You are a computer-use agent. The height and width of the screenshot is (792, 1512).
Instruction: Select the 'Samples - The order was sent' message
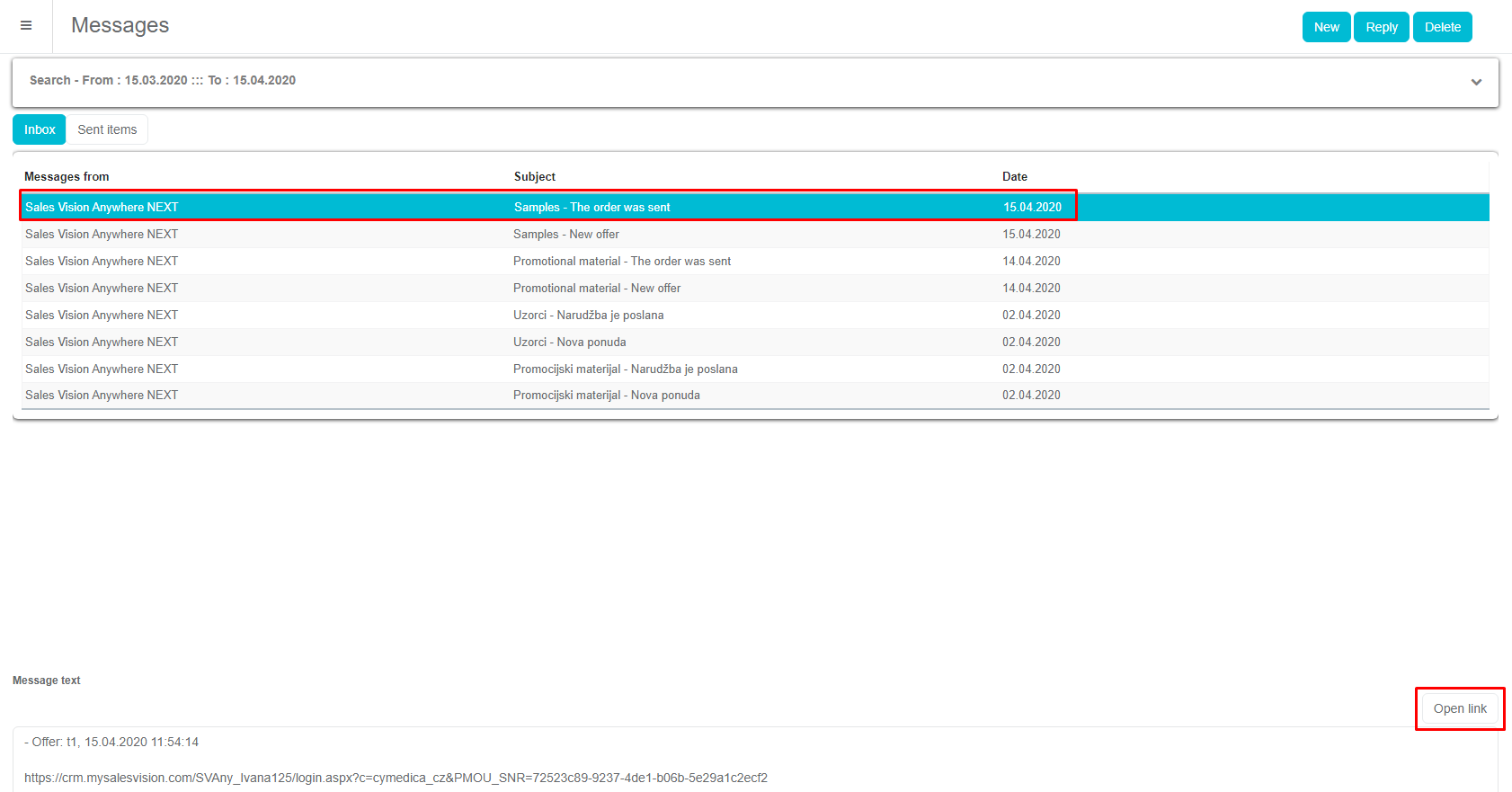click(591, 207)
